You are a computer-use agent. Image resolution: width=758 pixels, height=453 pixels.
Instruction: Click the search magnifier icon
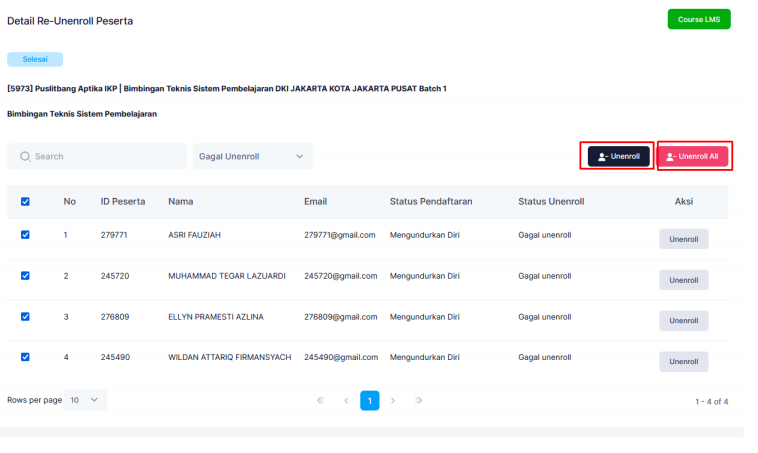[25, 157]
